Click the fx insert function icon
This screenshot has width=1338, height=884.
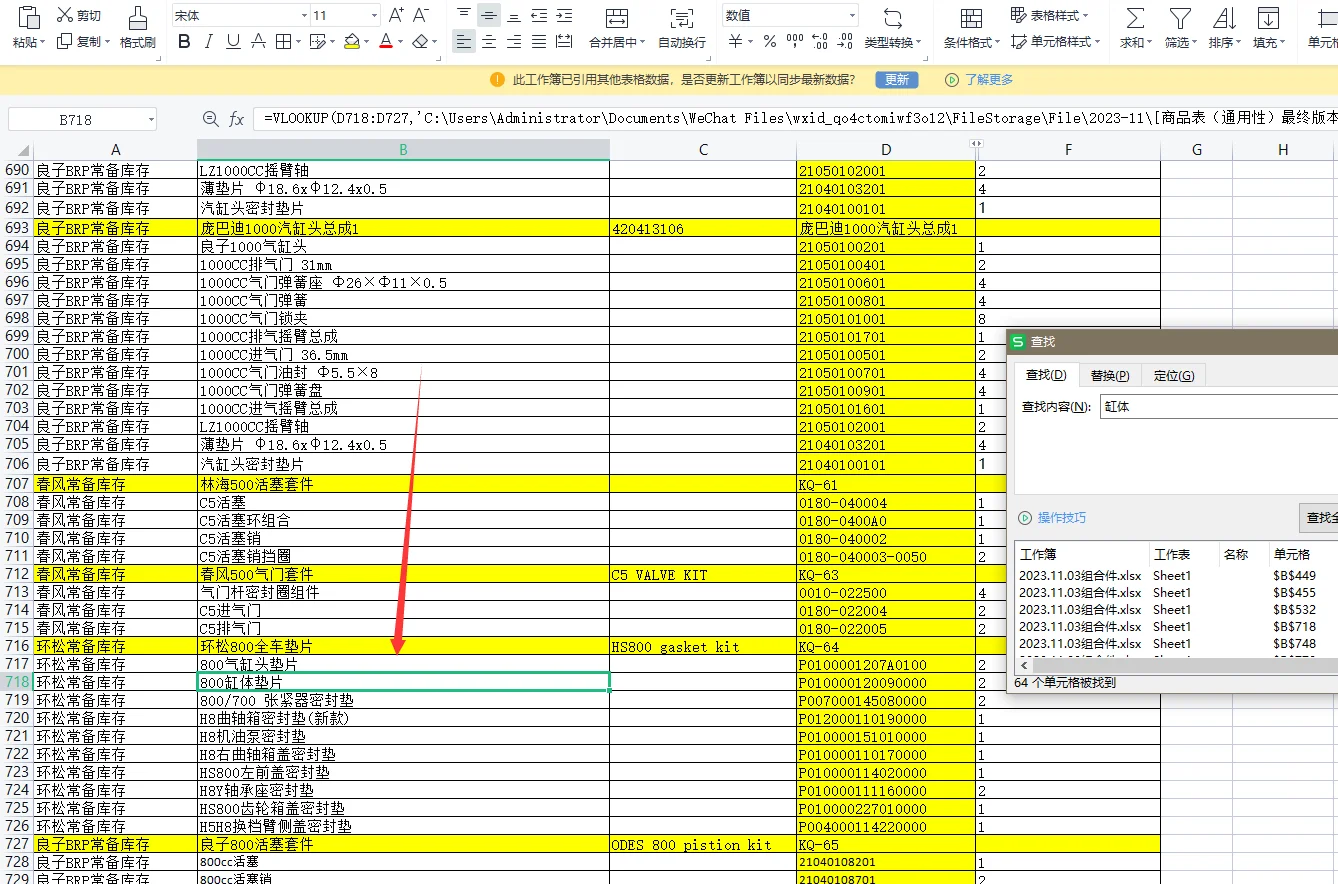click(237, 119)
